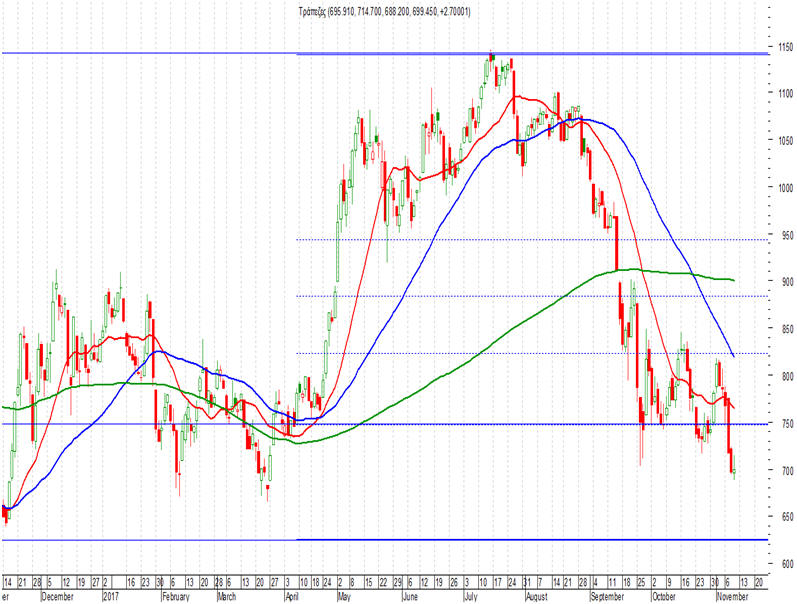Click the latest November candlestick near 700

click(734, 469)
